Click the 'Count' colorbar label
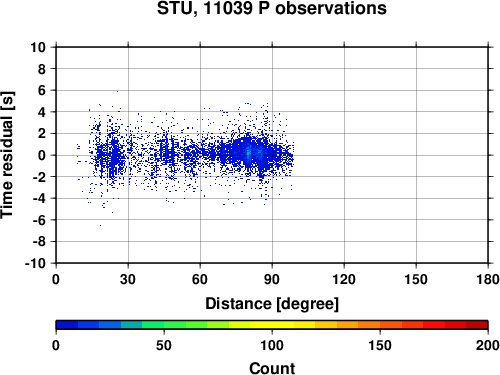This screenshot has width=500, height=375. coord(272,368)
